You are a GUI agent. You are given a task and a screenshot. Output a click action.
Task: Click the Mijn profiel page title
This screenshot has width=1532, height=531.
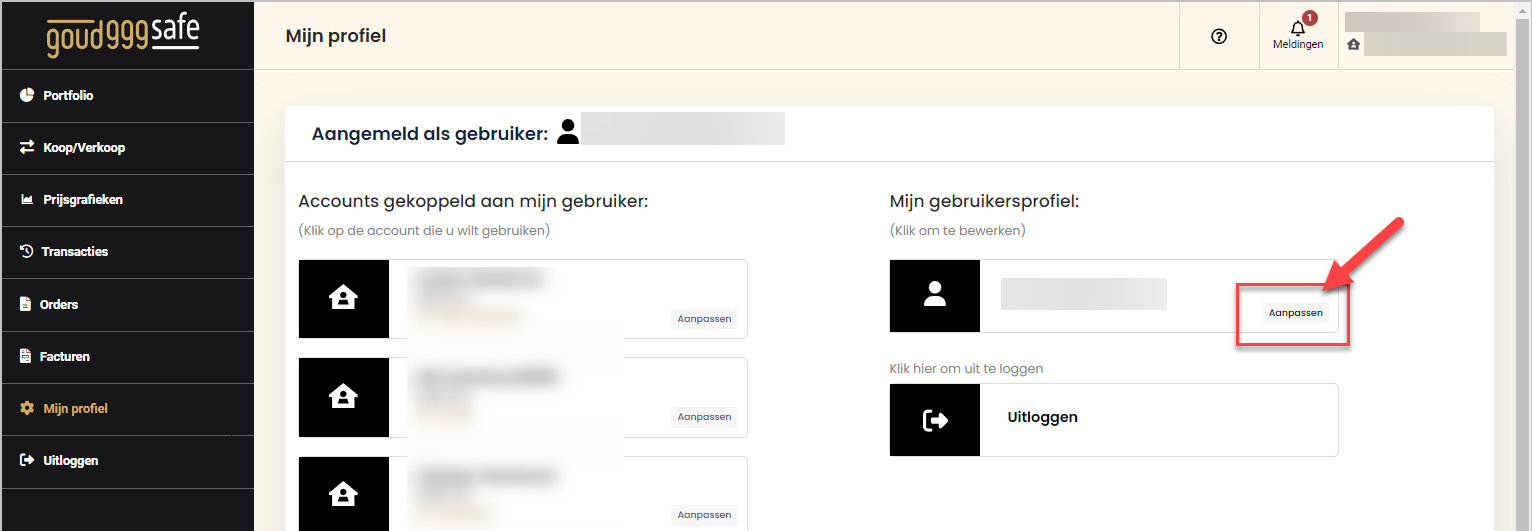336,36
